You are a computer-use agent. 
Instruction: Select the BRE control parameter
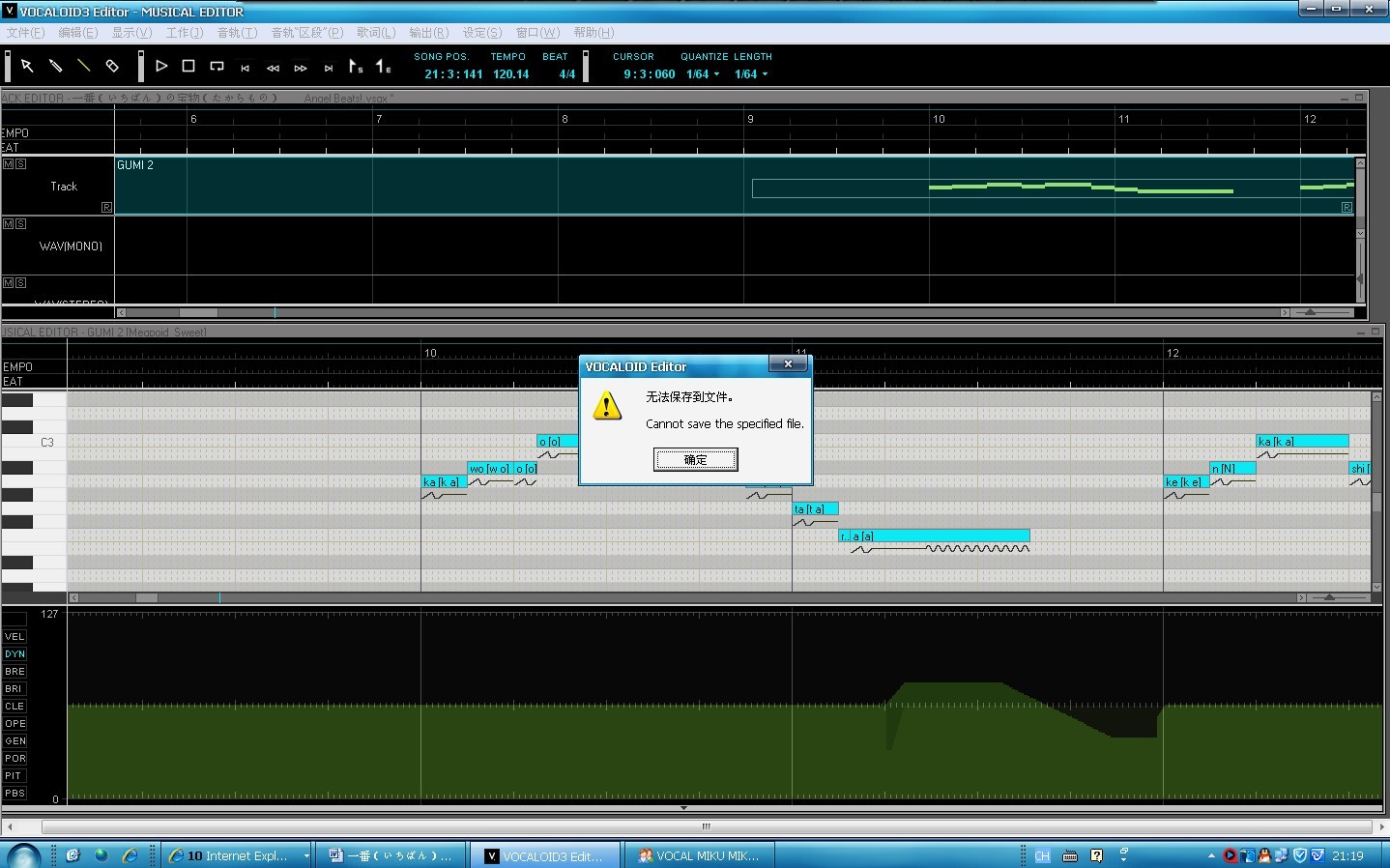(14, 672)
